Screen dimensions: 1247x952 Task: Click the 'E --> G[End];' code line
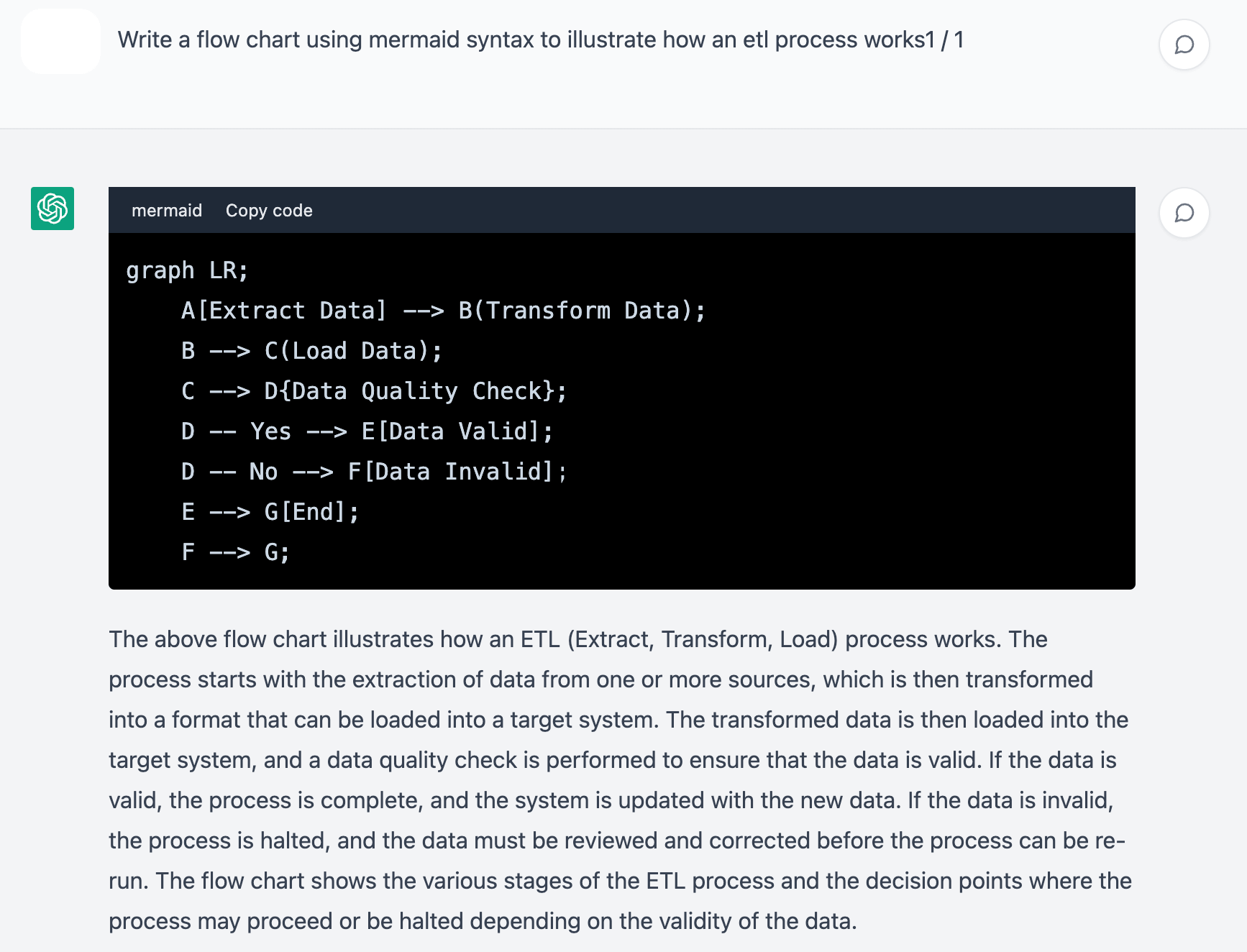pyautogui.click(x=270, y=512)
